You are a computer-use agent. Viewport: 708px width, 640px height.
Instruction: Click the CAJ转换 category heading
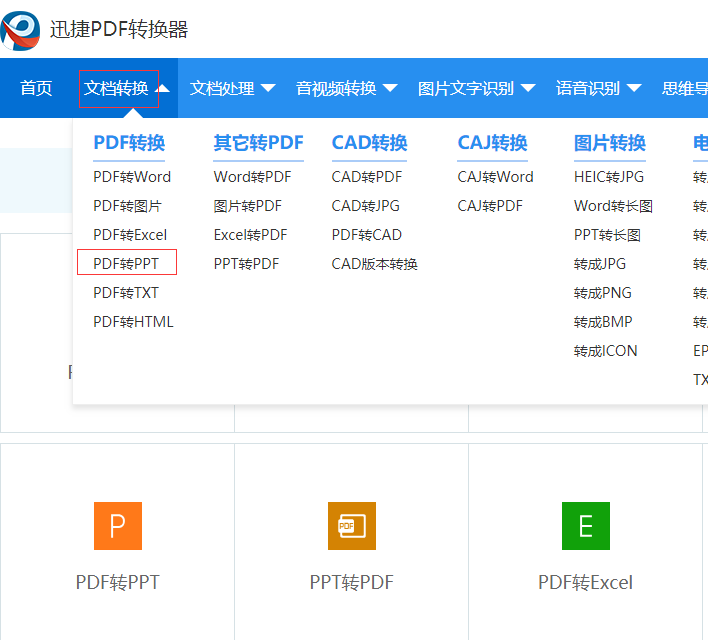(492, 143)
